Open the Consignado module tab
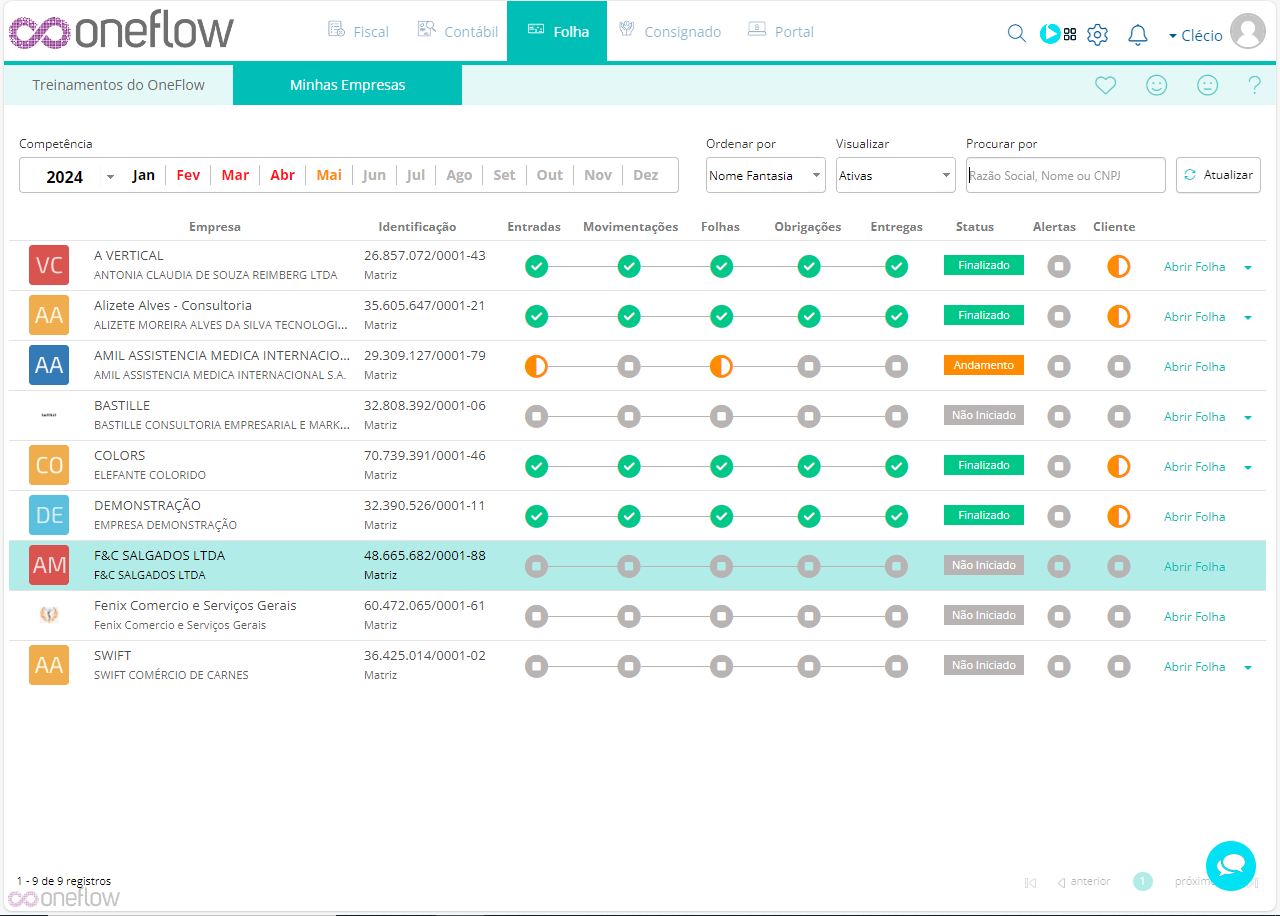The image size is (1280, 916). 670,31
